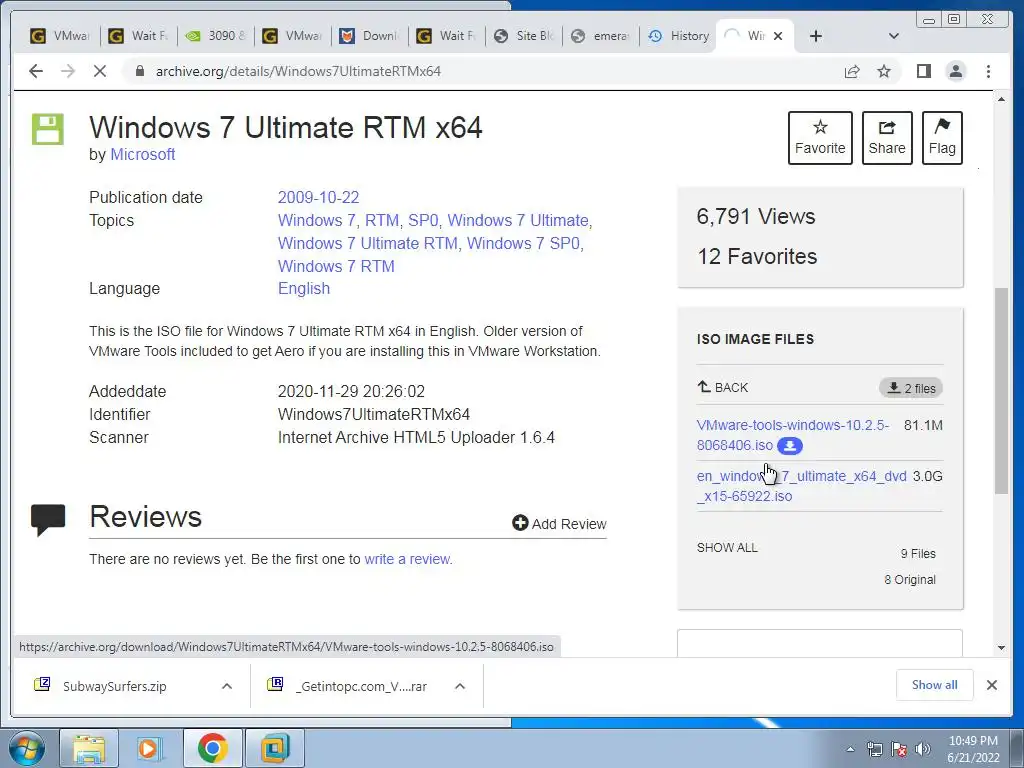Show hidden system tray icons
The width and height of the screenshot is (1024, 768).
850,749
